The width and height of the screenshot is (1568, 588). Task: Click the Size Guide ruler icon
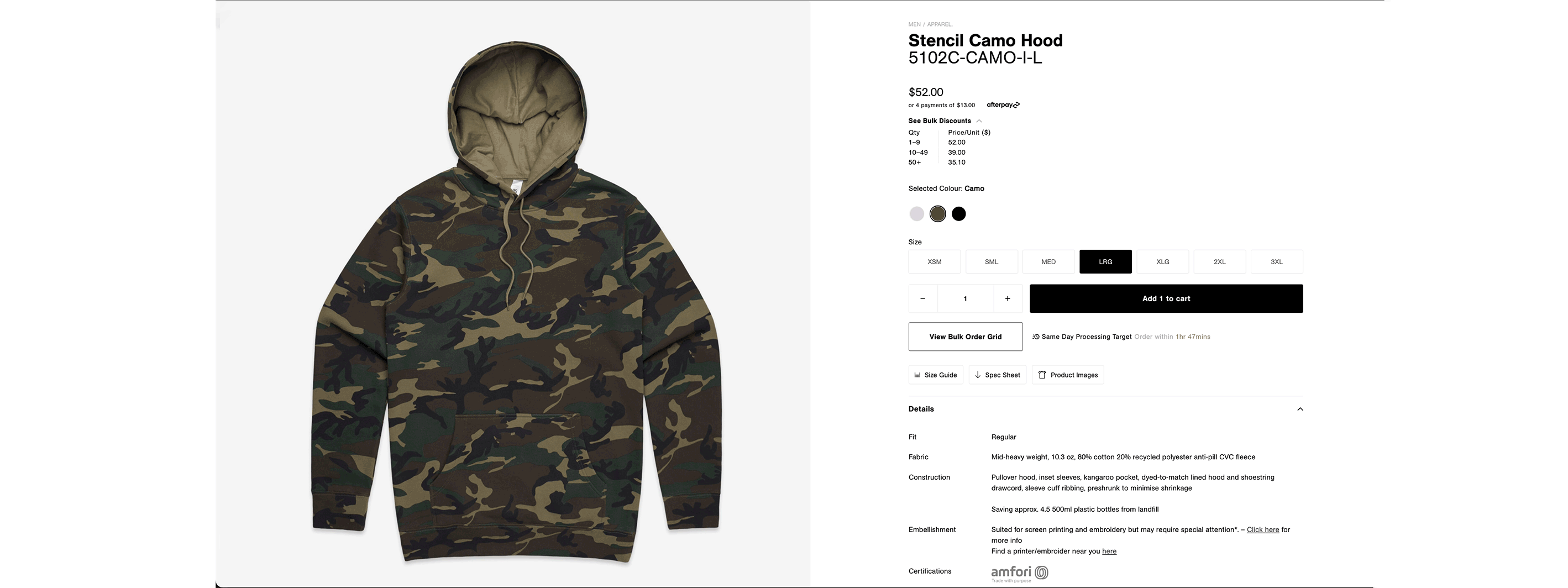pos(917,375)
